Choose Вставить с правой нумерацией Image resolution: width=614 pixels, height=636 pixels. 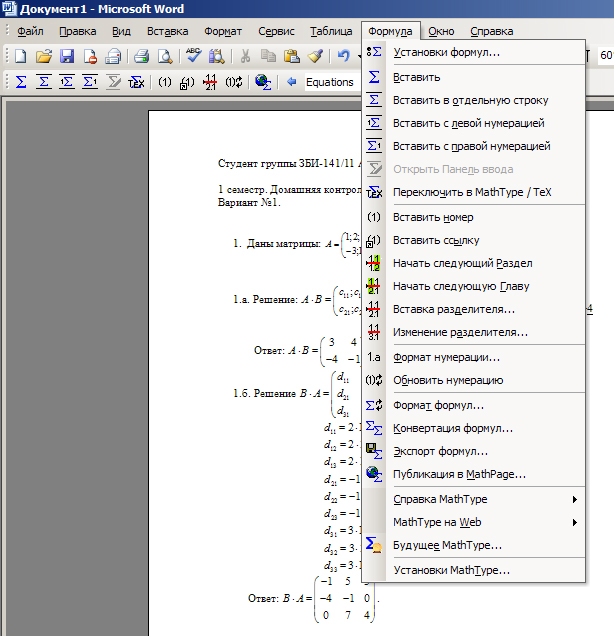pyautogui.click(x=475, y=146)
